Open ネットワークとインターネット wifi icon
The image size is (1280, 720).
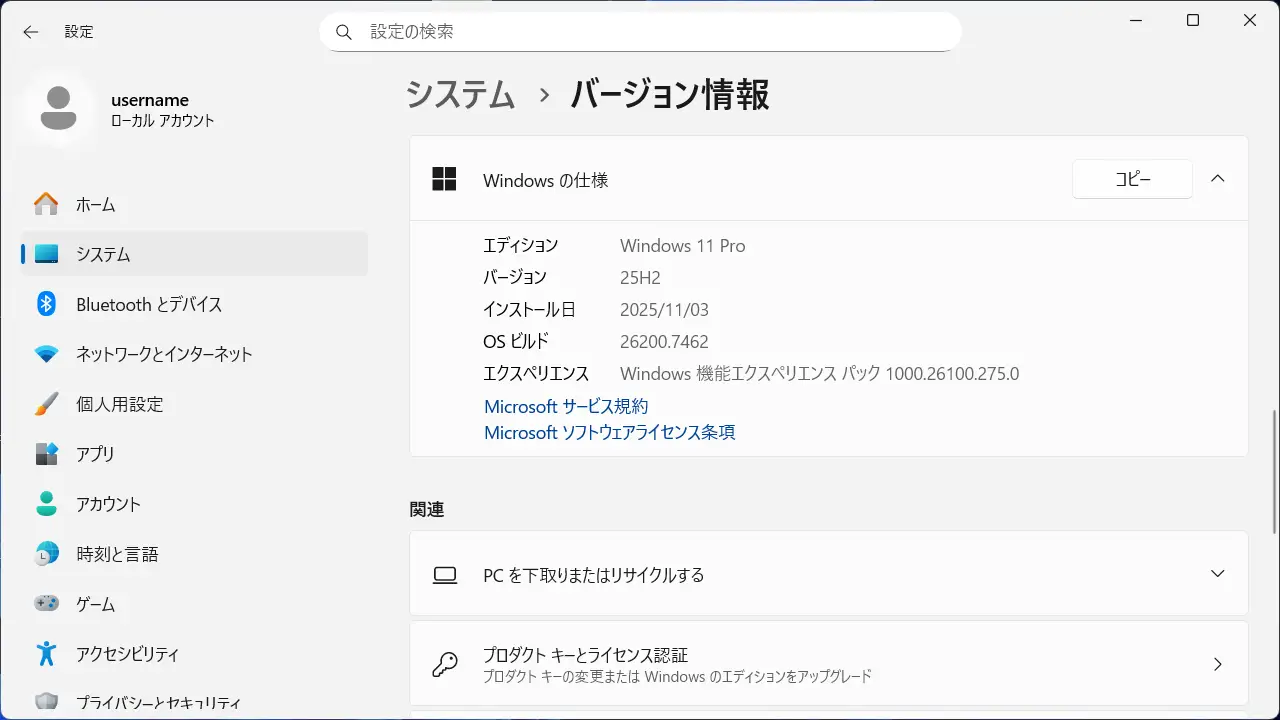pos(46,354)
